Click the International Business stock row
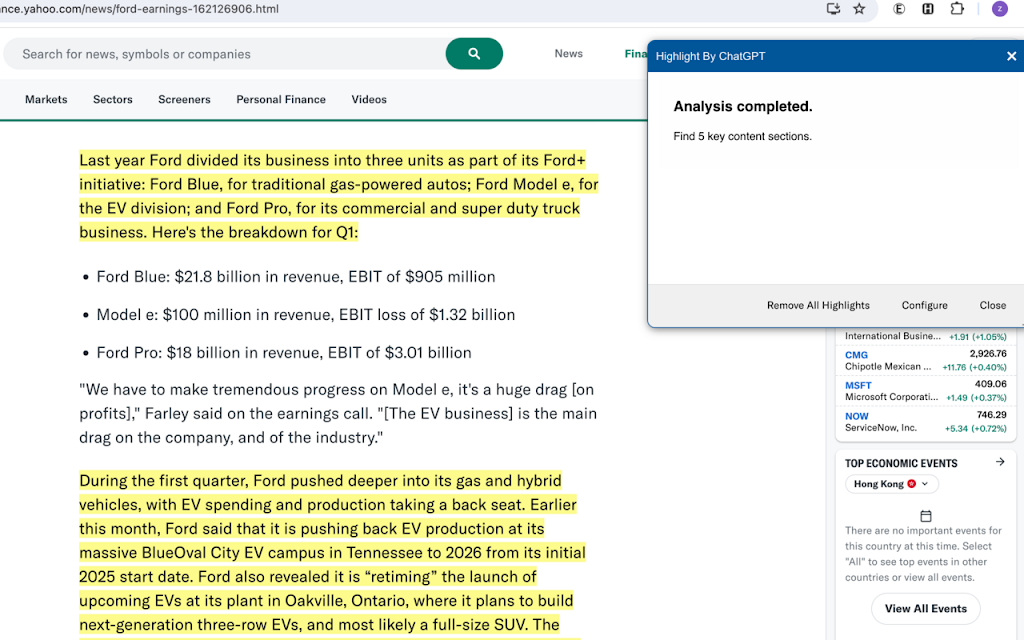 click(x=925, y=336)
